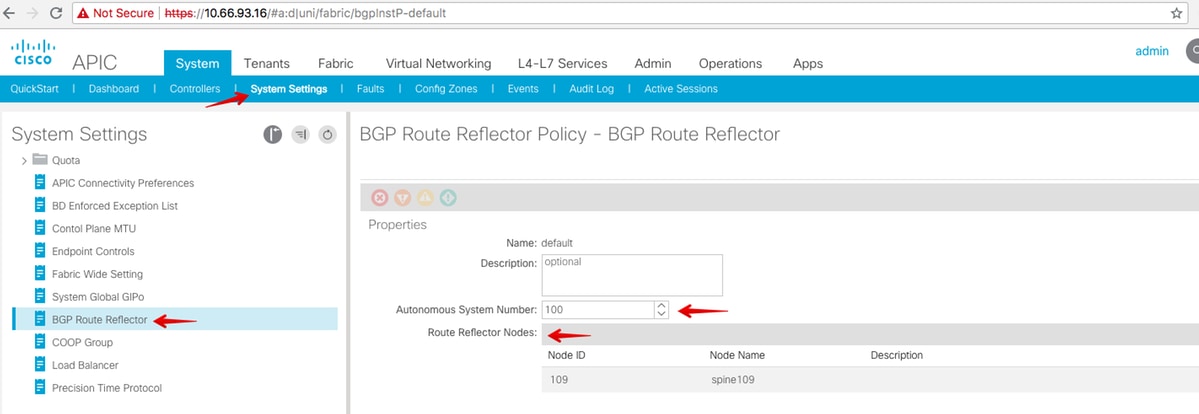Open Precision Time Protocol settings
Screen dimensions: 1199x414
tap(107, 388)
